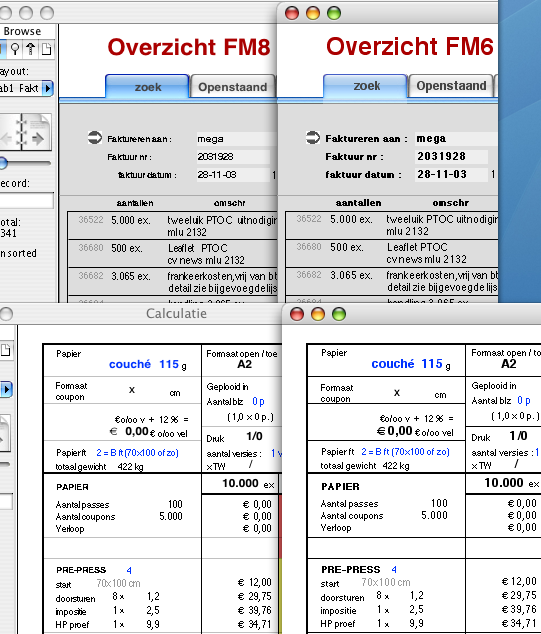Image resolution: width=541 pixels, height=634 pixels.
Task: Click record number field under 'record:'
Action: click(26, 201)
